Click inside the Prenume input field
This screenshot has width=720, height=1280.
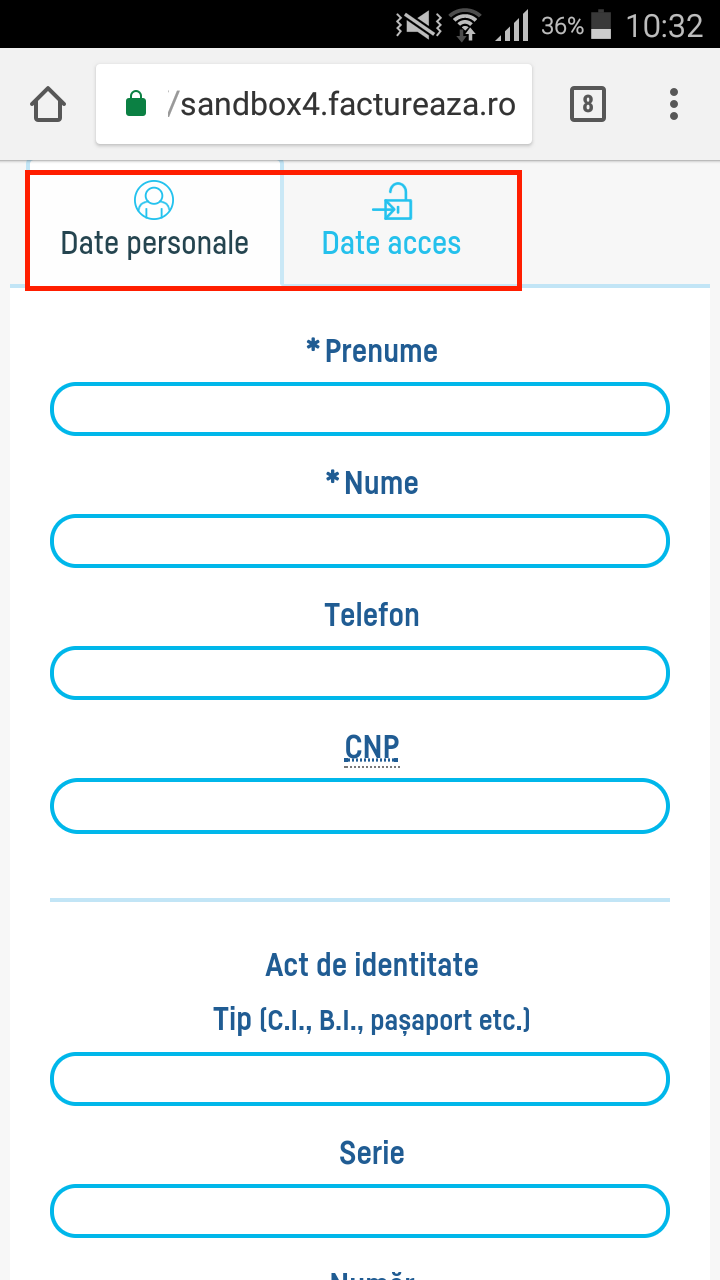(360, 408)
